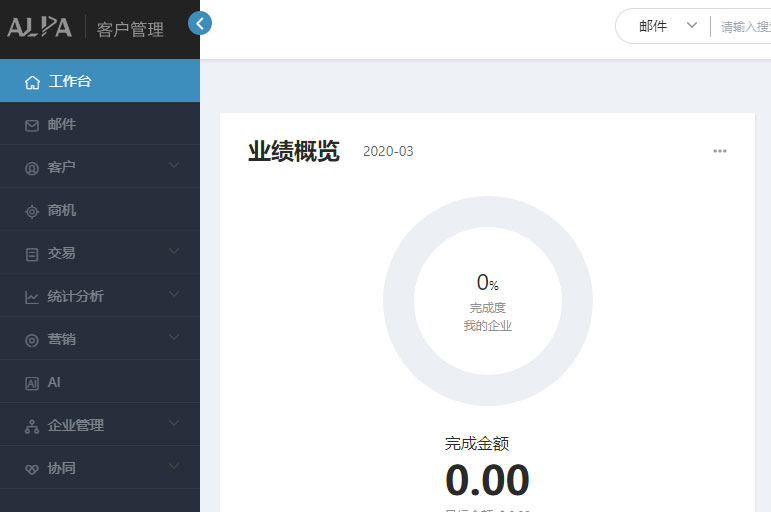Select the 企业管理 menu item
This screenshot has width=771, height=512.
click(100, 424)
